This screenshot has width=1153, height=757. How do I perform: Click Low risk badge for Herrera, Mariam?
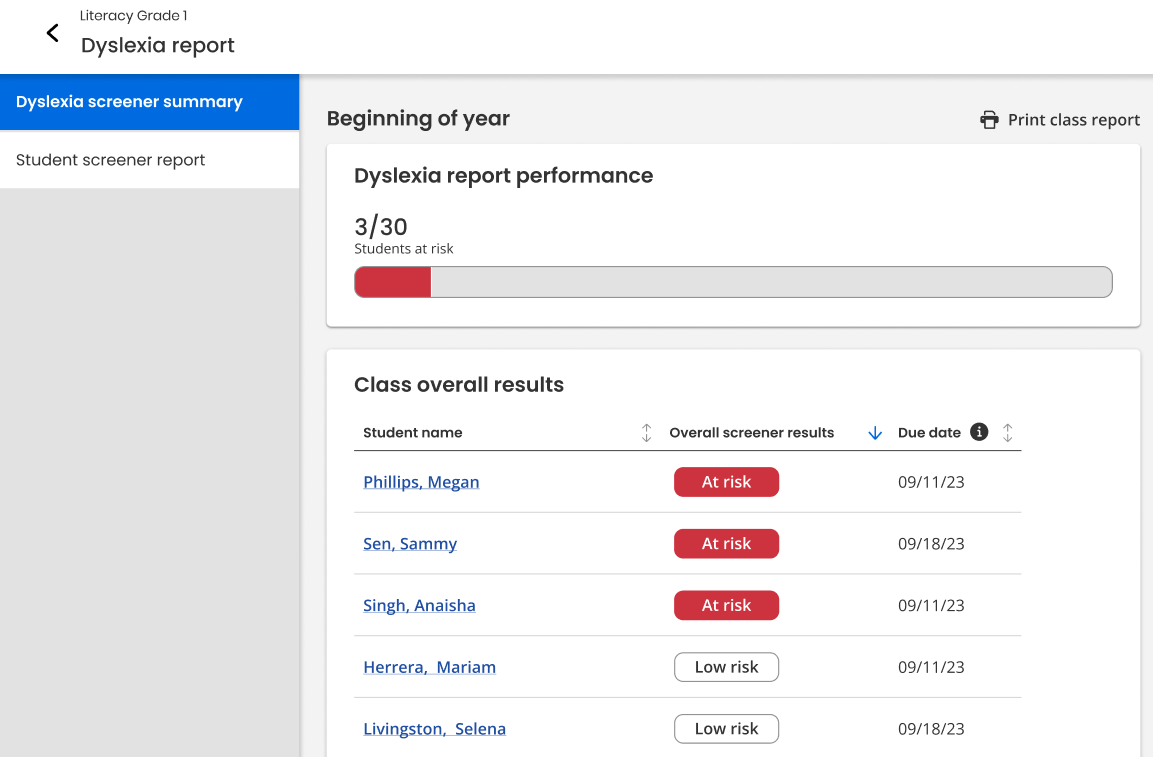tap(726, 668)
